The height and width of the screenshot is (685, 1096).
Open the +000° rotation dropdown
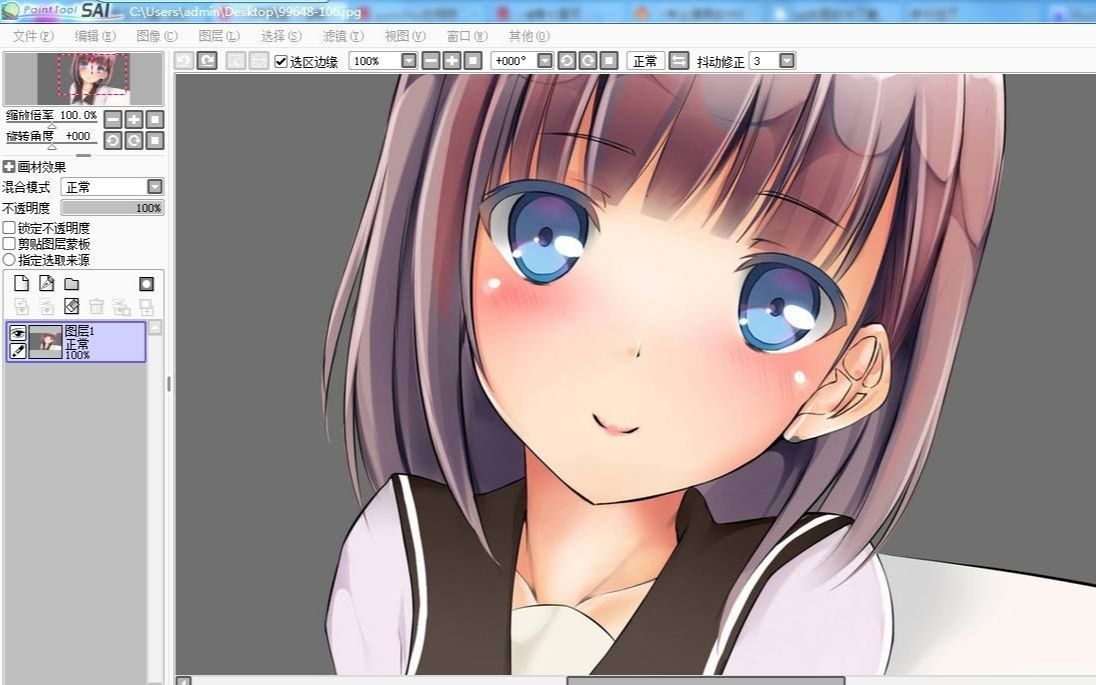pyautogui.click(x=545, y=61)
